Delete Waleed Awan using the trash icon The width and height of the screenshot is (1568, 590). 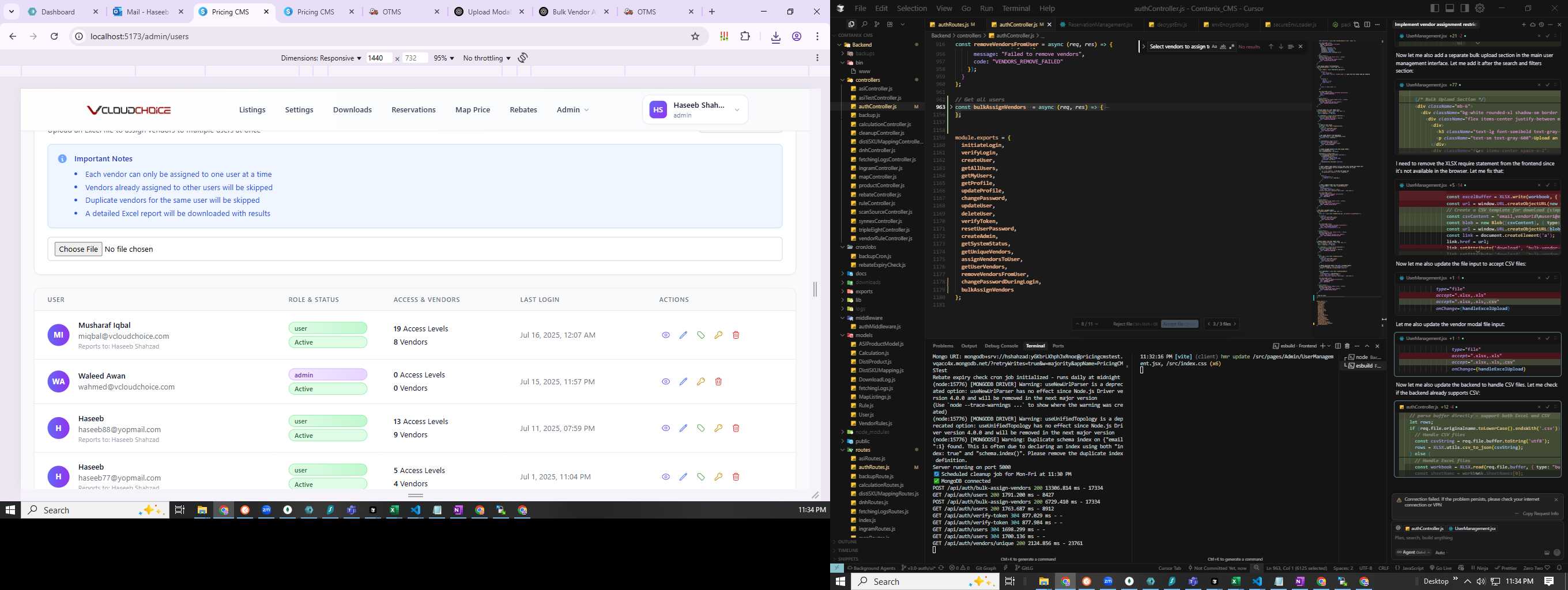[x=718, y=381]
